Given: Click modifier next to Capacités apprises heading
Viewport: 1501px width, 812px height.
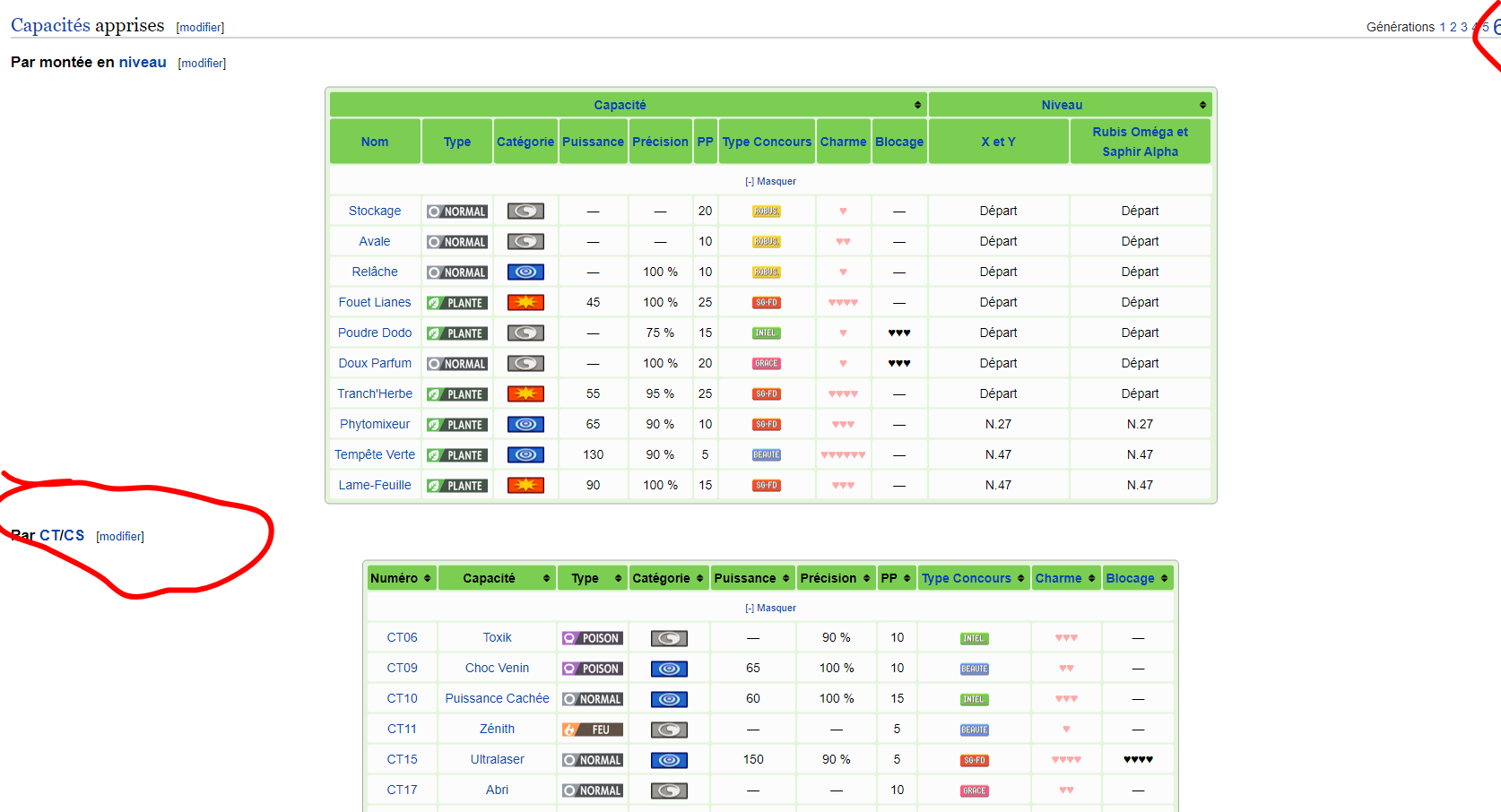Looking at the screenshot, I should tap(200, 28).
